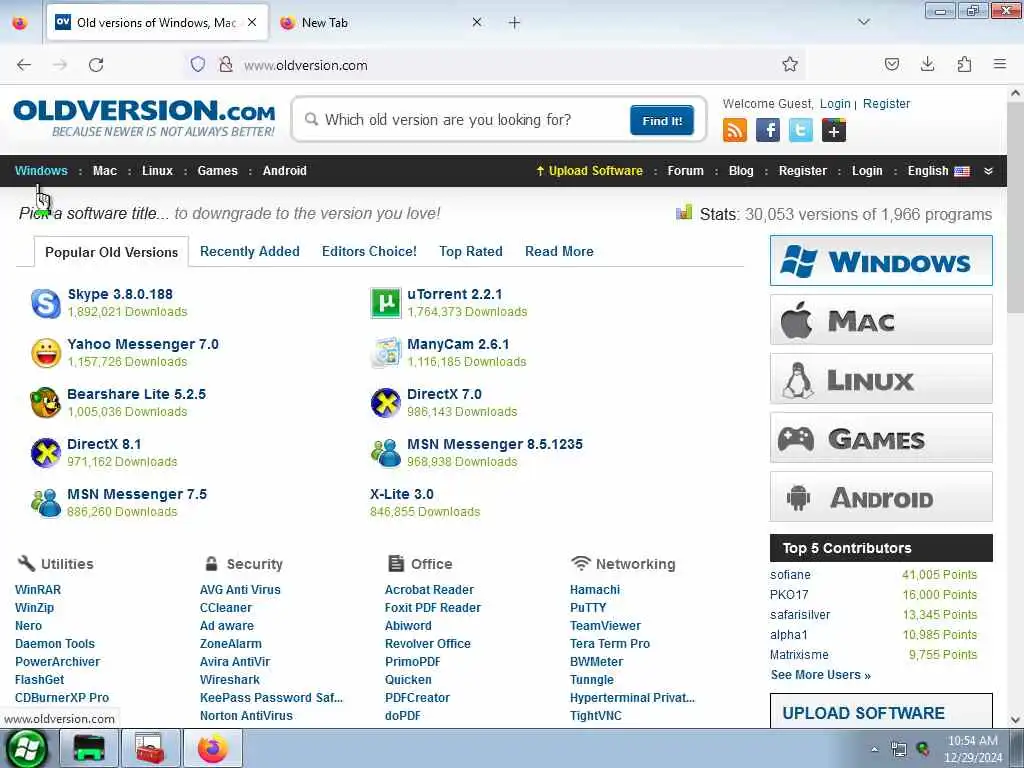Select Linux in the navigation bar
1024x768 pixels.
(157, 171)
